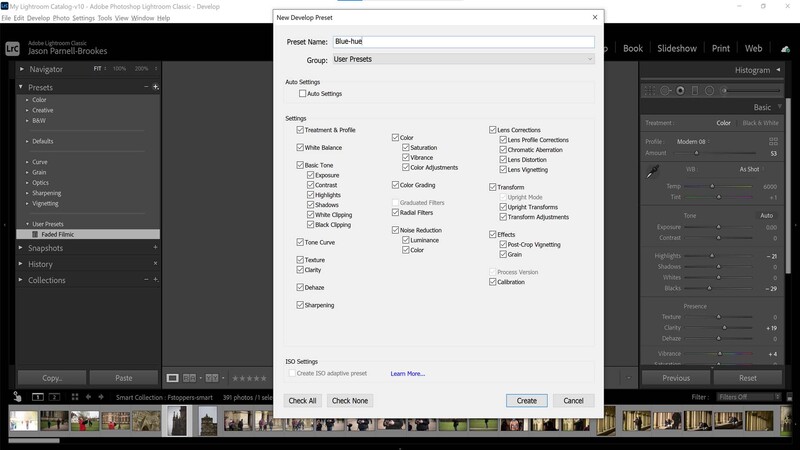The width and height of the screenshot is (800, 450).
Task: Enable the Auto Settings checkbox
Action: [303, 93]
